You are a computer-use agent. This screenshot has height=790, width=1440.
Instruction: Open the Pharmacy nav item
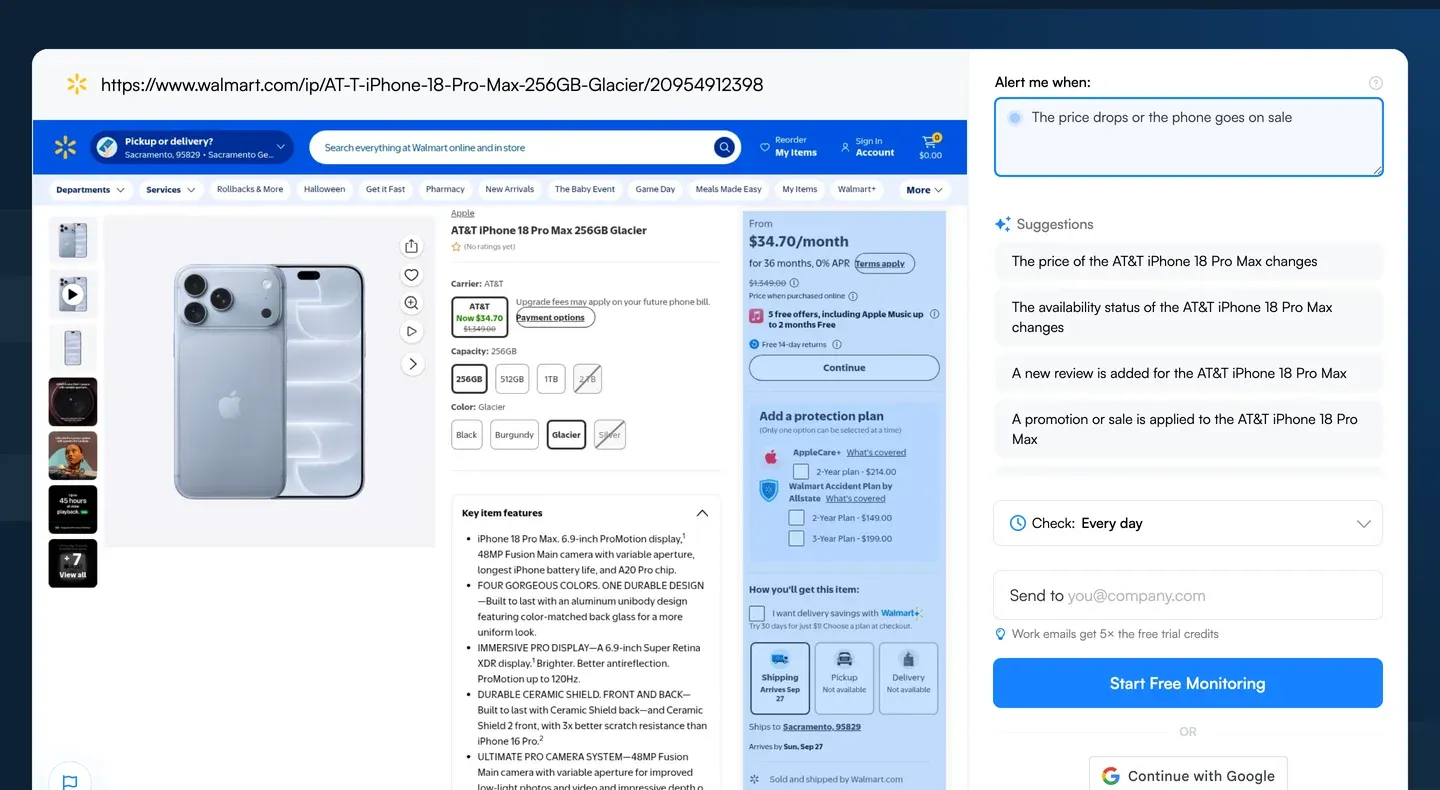(x=445, y=189)
